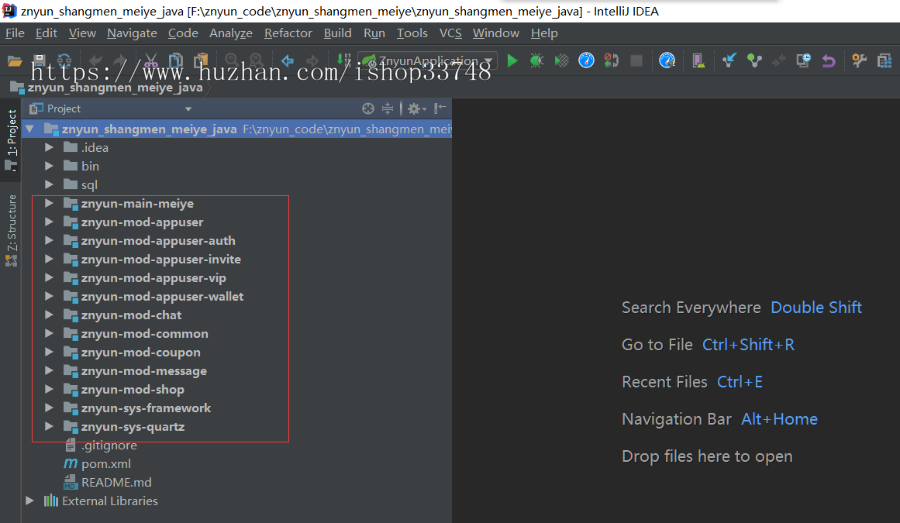Navigate Back with the blue arrow
Viewport: 900px width, 523px height.
tap(287, 61)
